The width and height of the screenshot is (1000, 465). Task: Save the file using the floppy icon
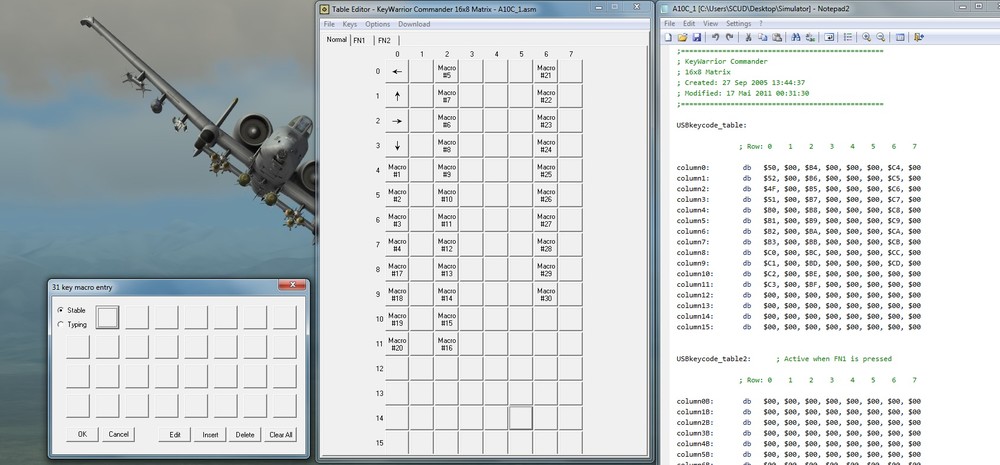click(696, 37)
